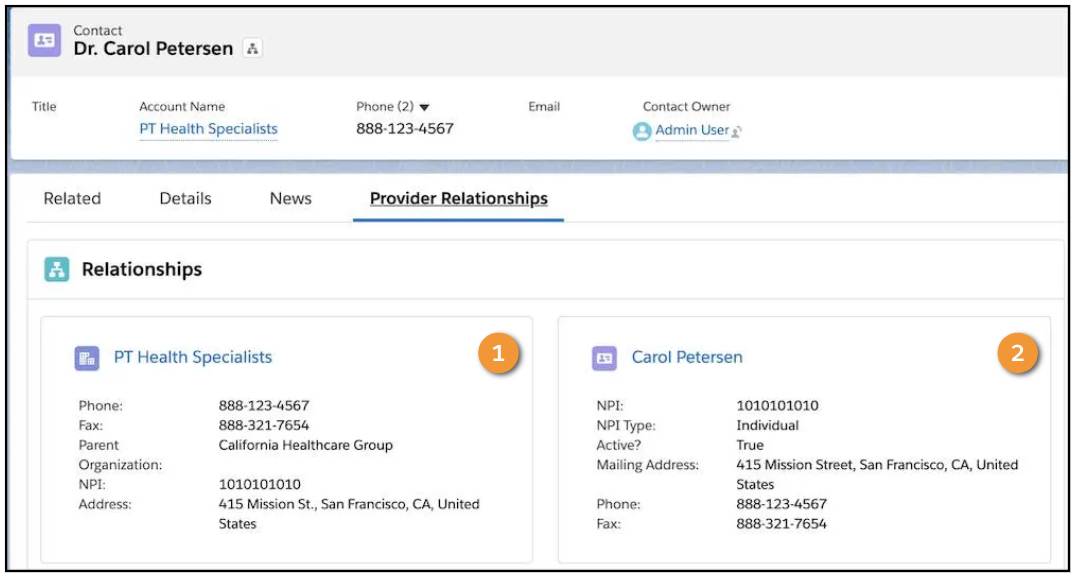The image size is (1074, 578).
Task: Click the Title field label
Action: (44, 107)
